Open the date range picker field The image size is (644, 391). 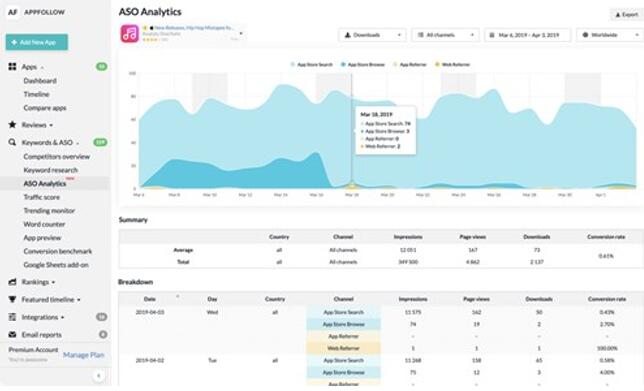528,35
